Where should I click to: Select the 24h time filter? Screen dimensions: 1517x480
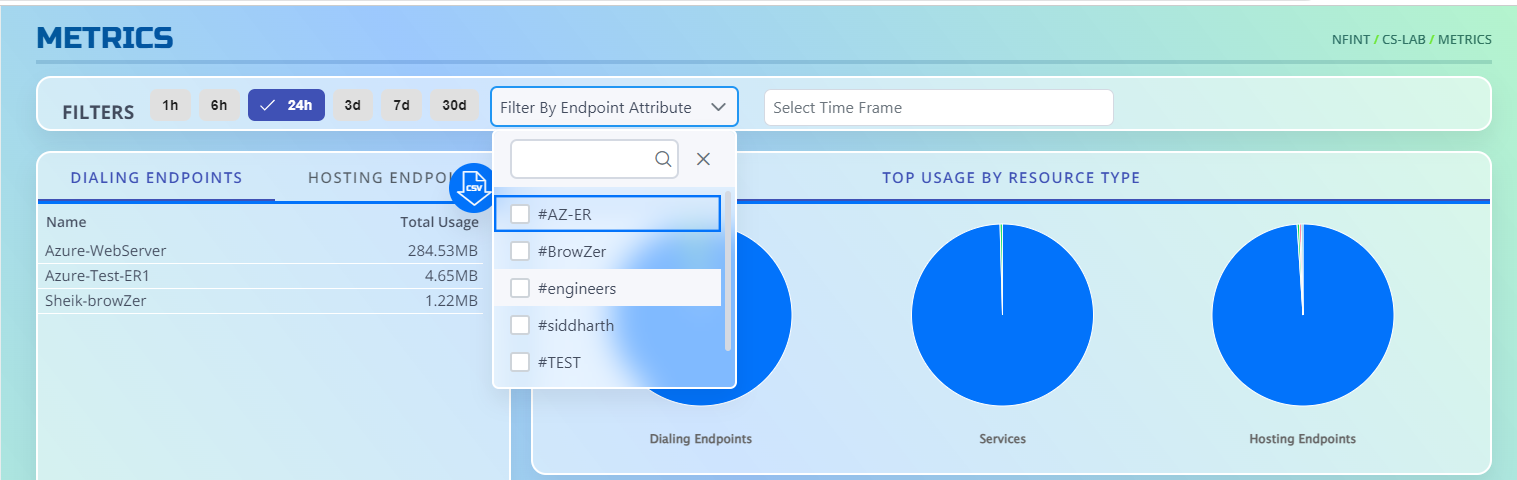coord(286,105)
